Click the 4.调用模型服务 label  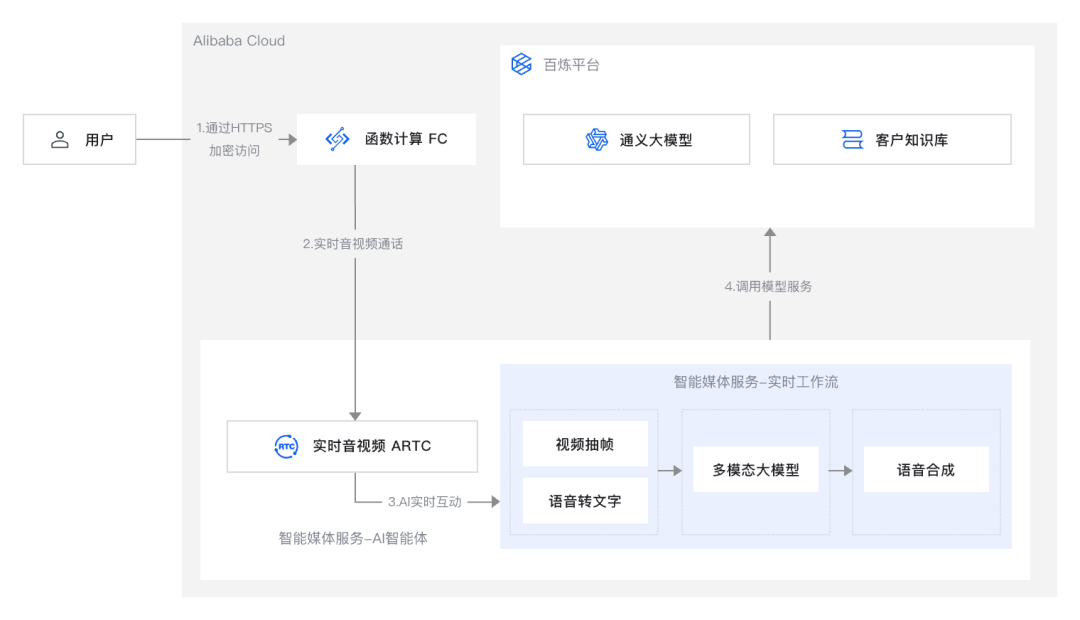(x=768, y=287)
